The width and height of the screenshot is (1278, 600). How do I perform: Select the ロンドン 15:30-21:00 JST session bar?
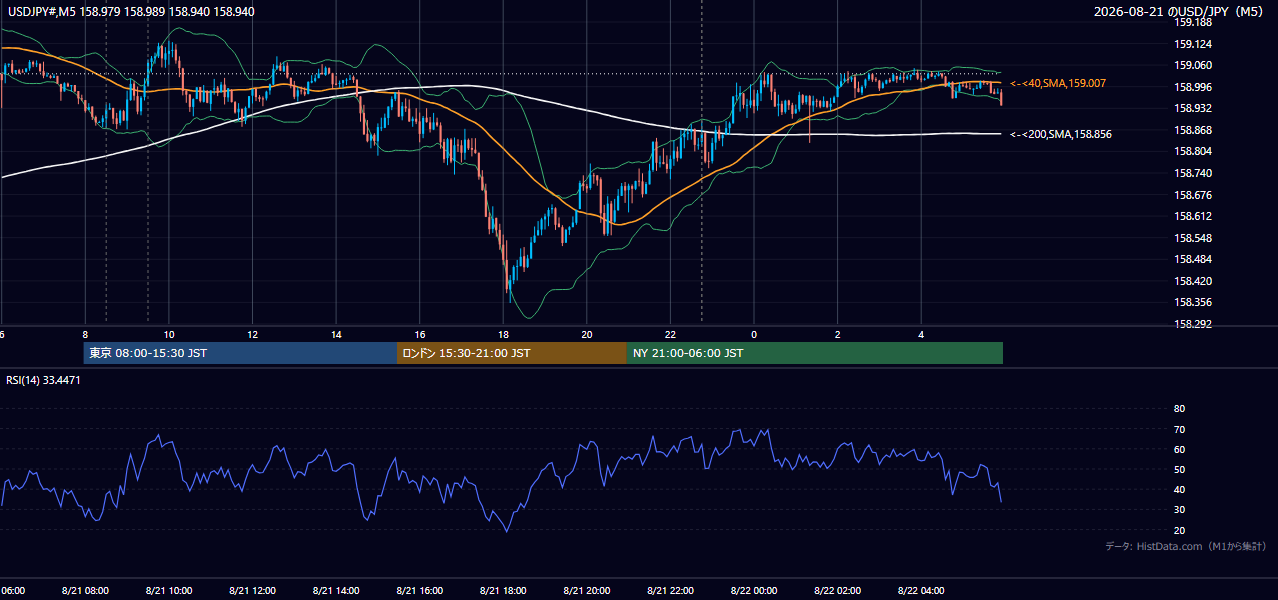pyautogui.click(x=512, y=353)
